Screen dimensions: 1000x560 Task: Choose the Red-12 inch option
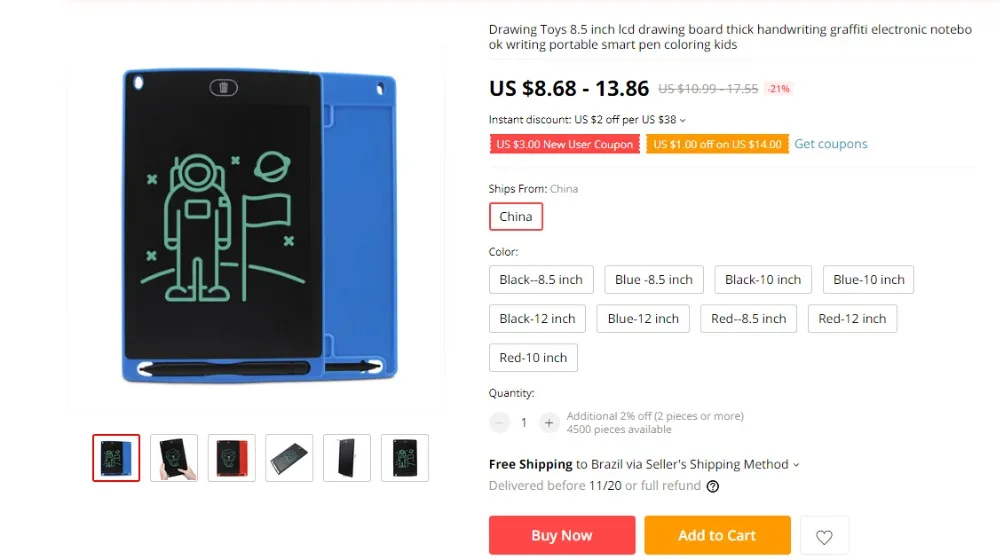pyautogui.click(x=852, y=318)
